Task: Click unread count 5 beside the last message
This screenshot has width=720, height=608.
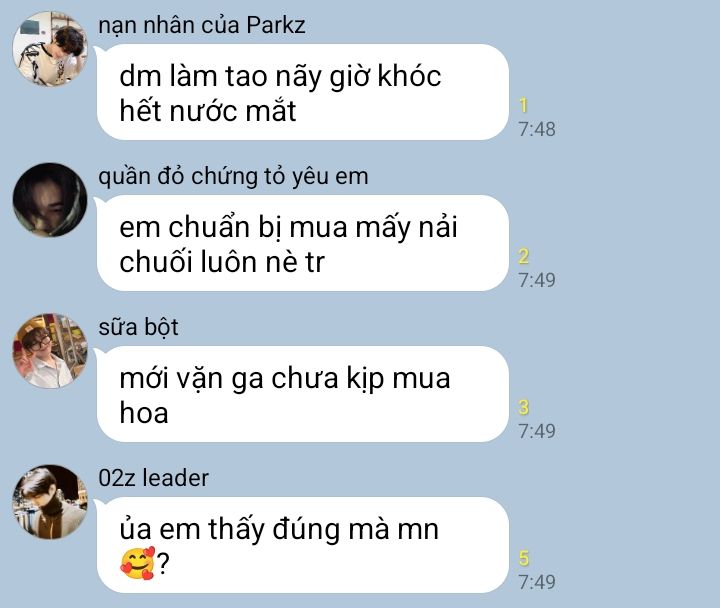Action: [523, 559]
